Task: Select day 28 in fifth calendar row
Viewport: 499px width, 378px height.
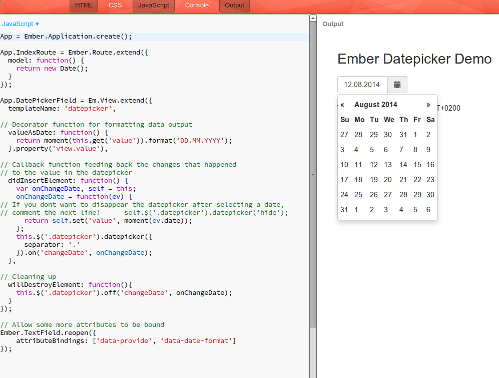Action: tap(403, 195)
